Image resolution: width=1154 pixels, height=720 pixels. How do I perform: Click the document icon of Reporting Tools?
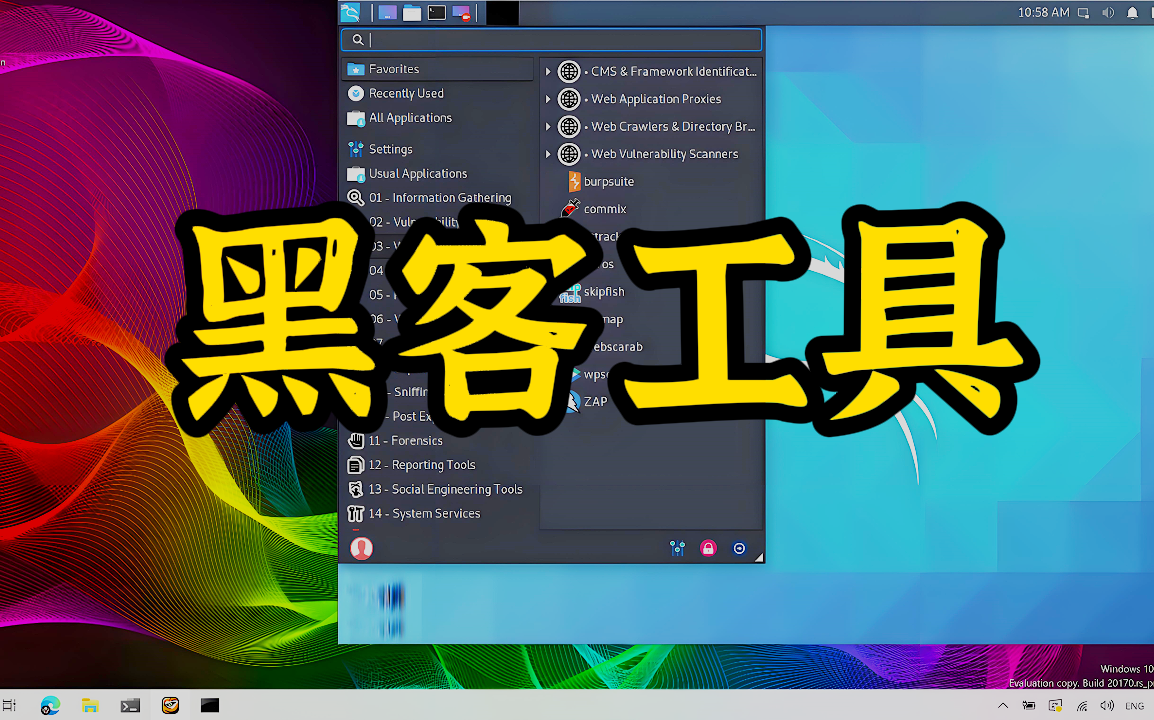click(x=355, y=465)
